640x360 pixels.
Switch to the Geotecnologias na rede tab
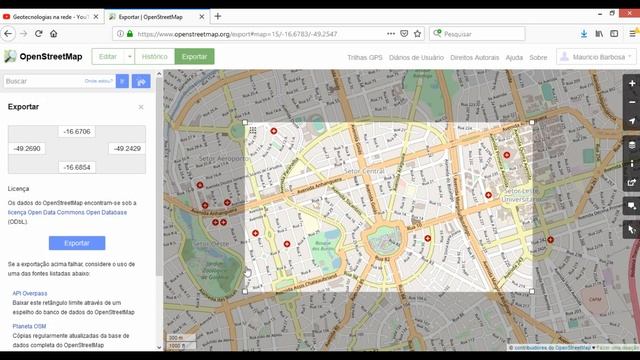pos(52,17)
